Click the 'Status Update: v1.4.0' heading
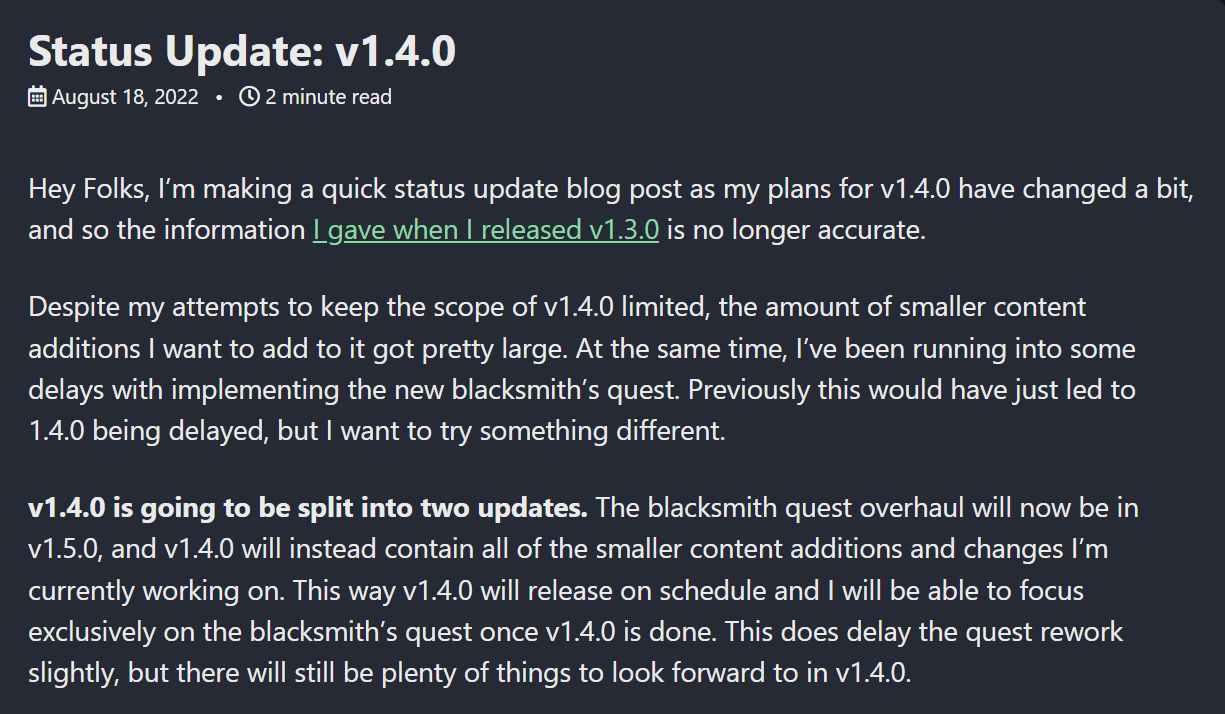 pyautogui.click(x=242, y=50)
